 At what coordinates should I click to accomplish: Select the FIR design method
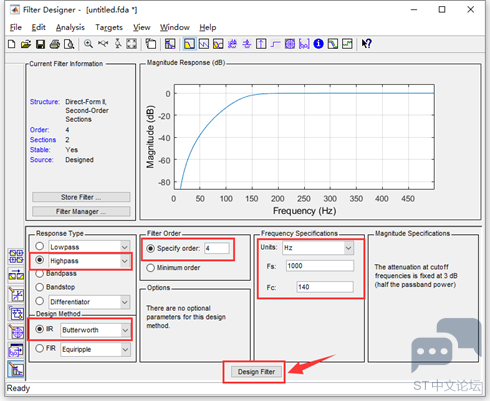(x=40, y=348)
